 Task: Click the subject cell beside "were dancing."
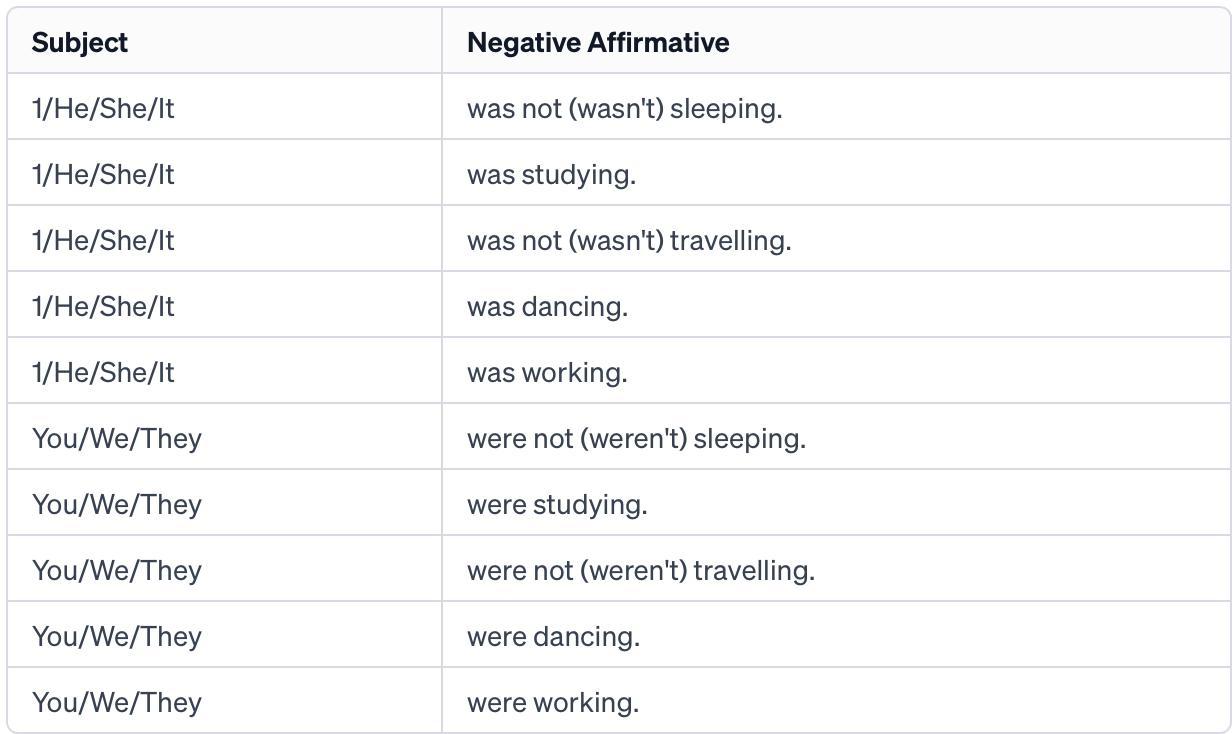click(x=117, y=636)
